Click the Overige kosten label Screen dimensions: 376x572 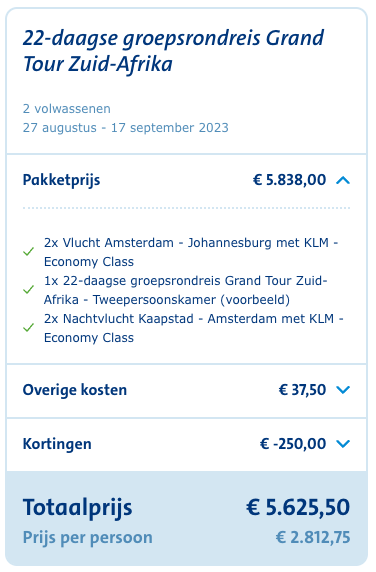pos(75,390)
